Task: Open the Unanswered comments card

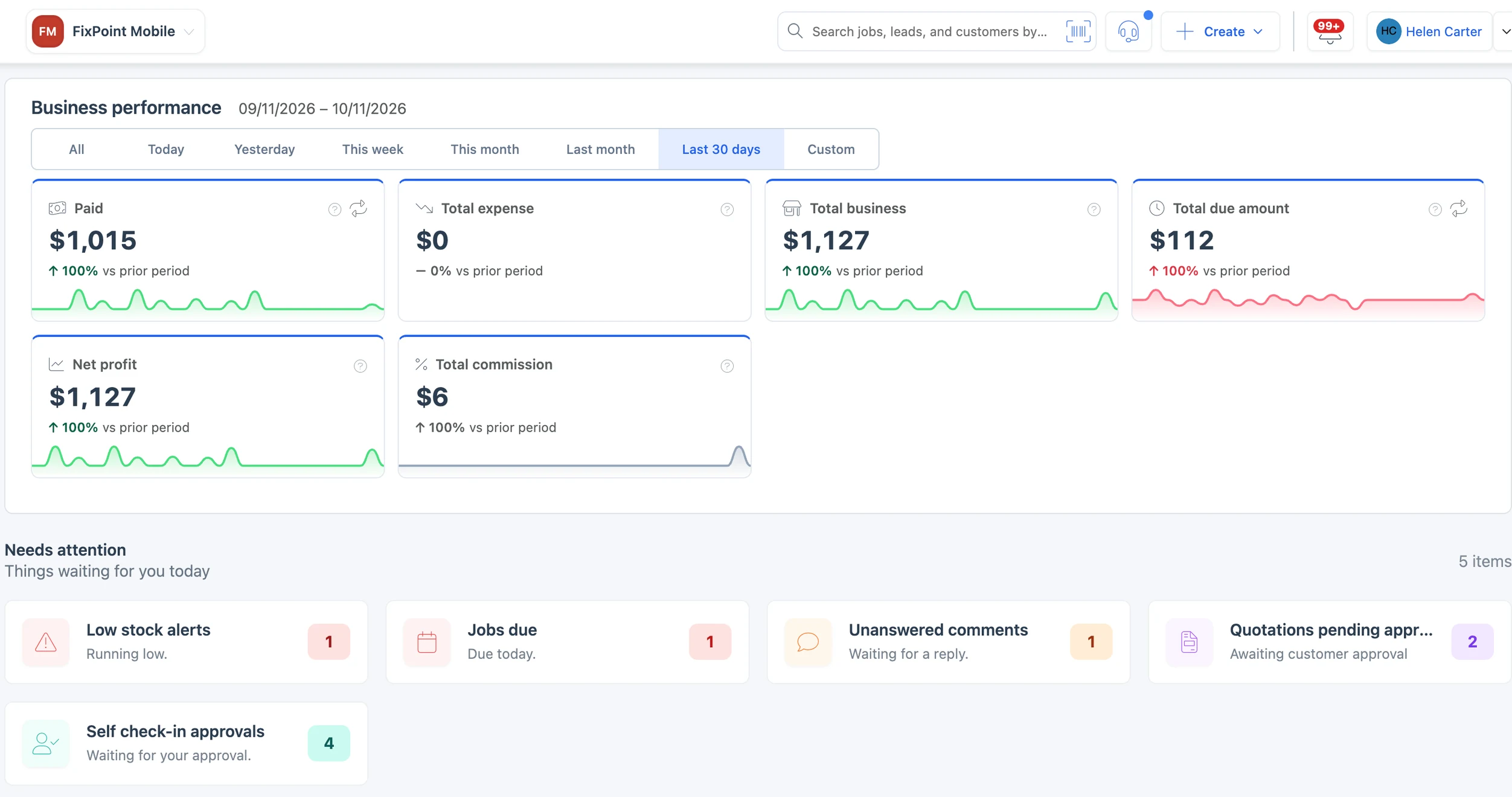Action: point(949,642)
